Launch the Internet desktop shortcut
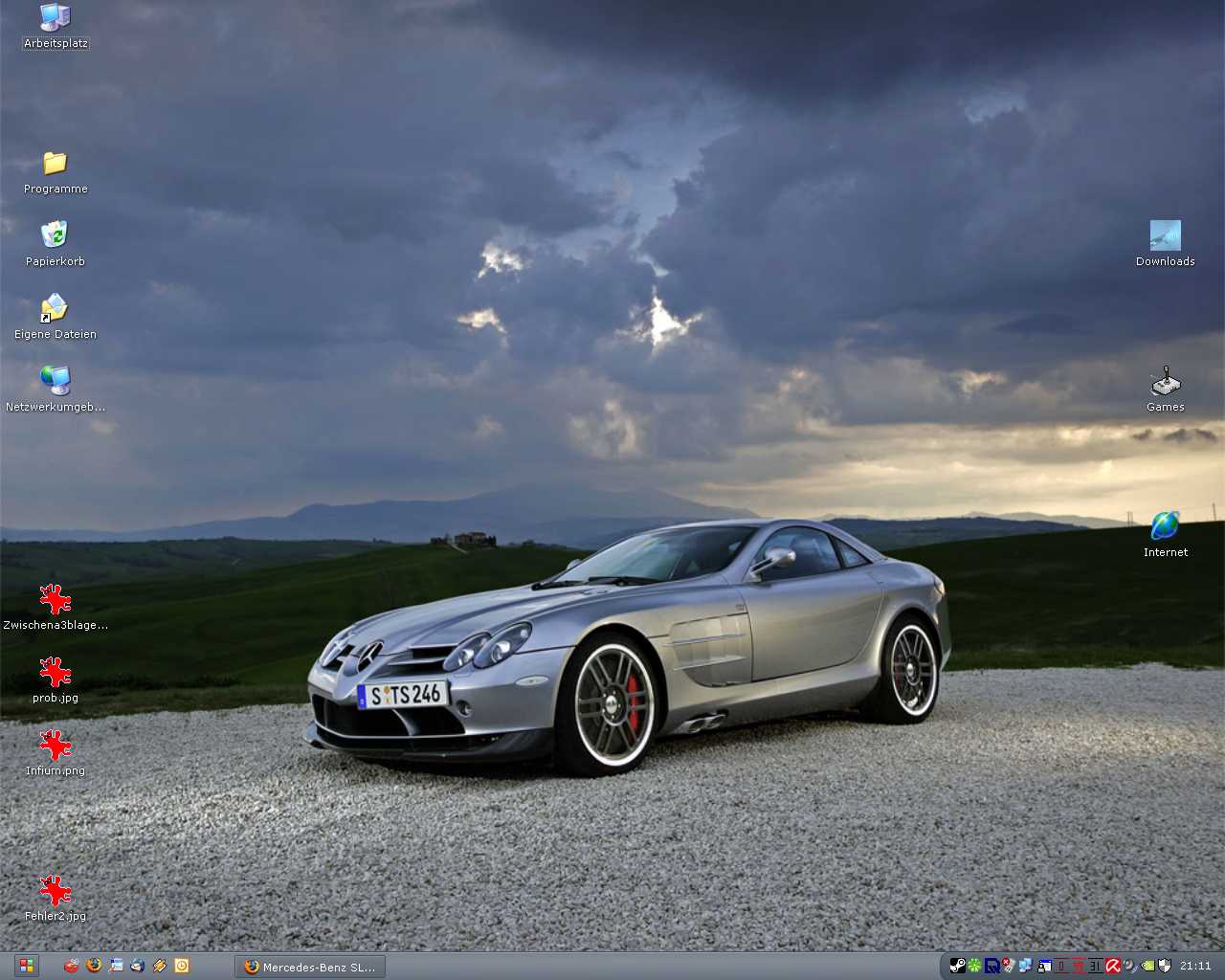The width and height of the screenshot is (1225, 980). pos(1166,535)
